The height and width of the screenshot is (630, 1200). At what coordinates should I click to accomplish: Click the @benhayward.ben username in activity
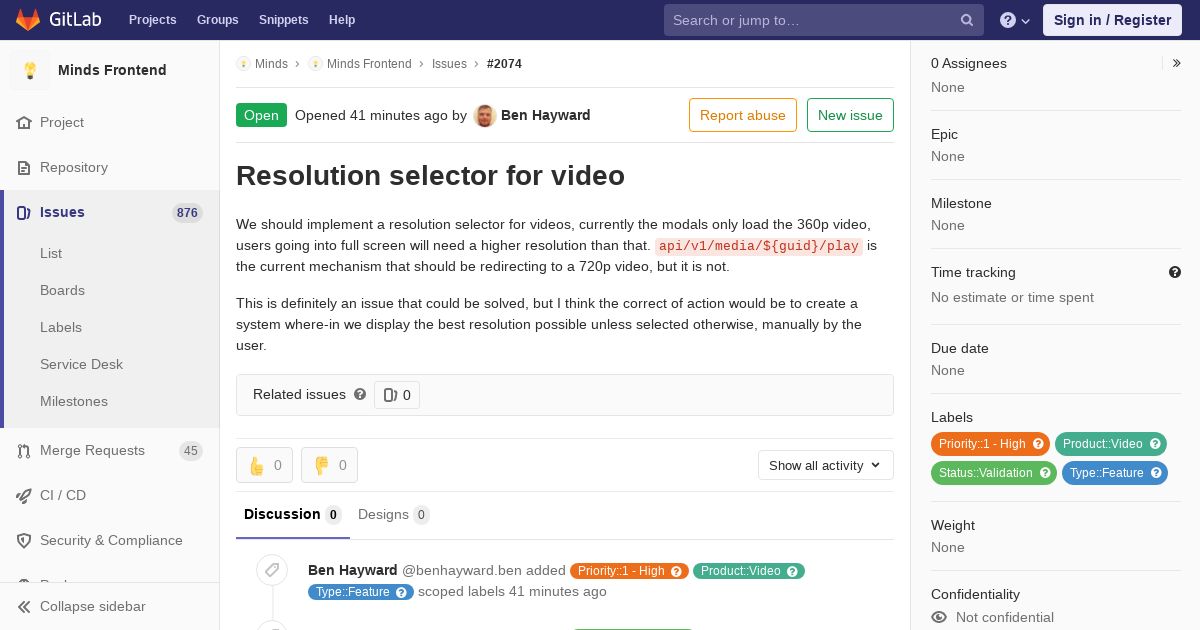(462, 570)
